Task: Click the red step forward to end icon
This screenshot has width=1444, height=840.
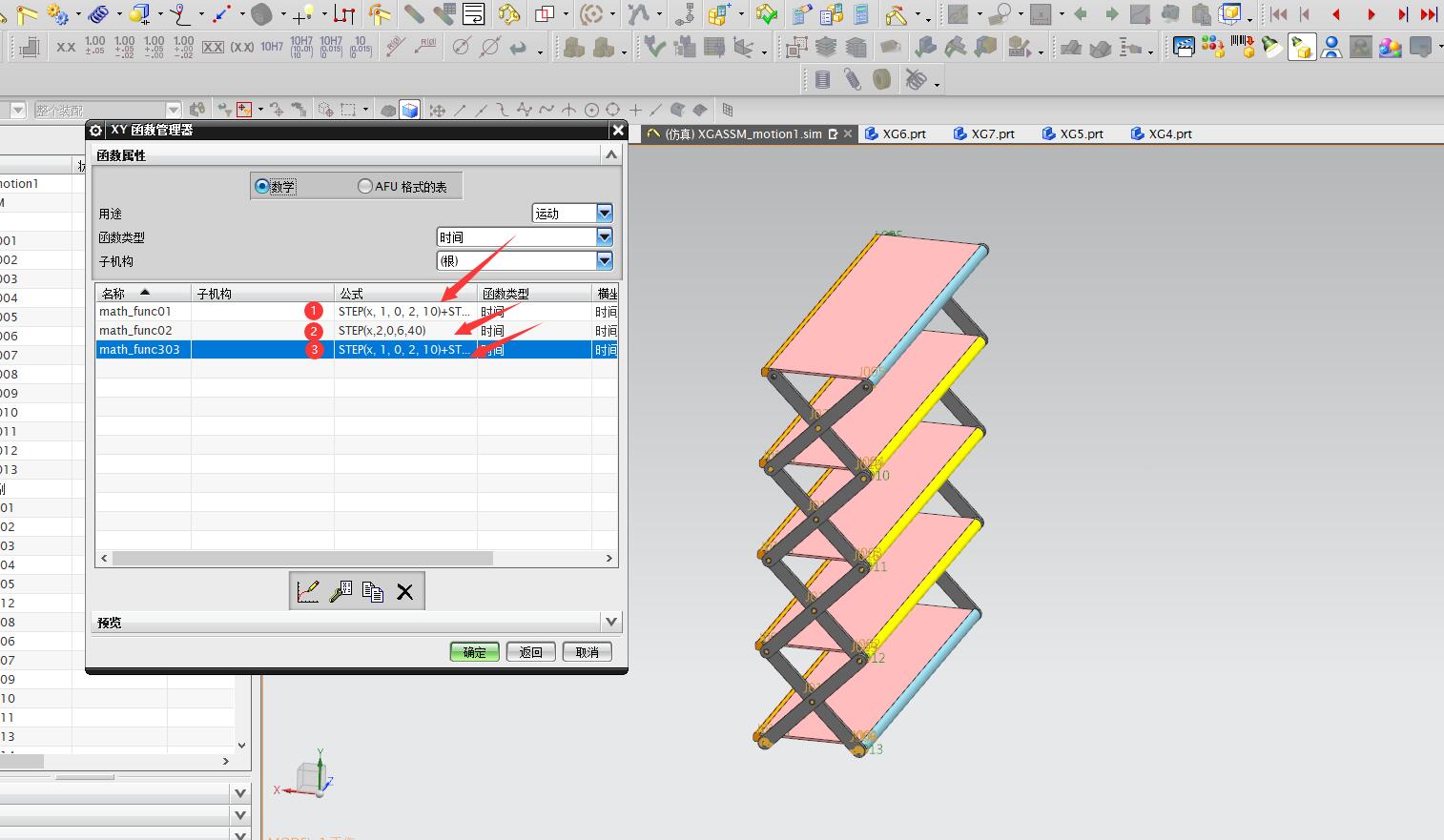Action: point(1402,14)
